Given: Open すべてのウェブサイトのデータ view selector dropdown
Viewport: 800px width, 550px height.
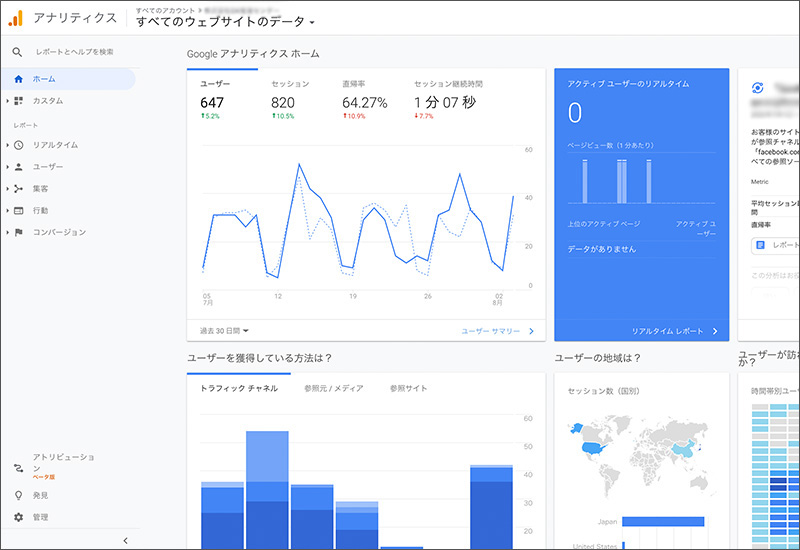Looking at the screenshot, I should click(x=225, y=22).
